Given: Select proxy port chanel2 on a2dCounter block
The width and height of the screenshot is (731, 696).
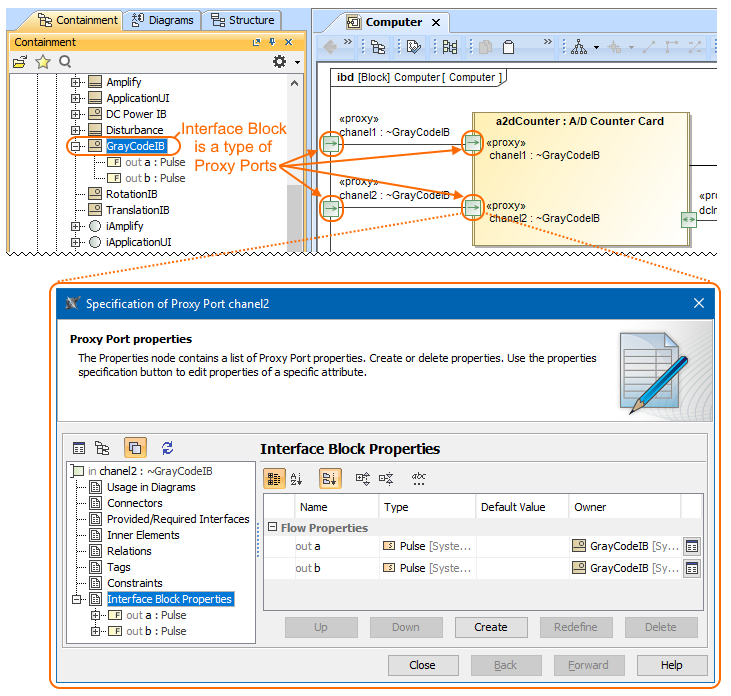Looking at the screenshot, I should [x=472, y=207].
